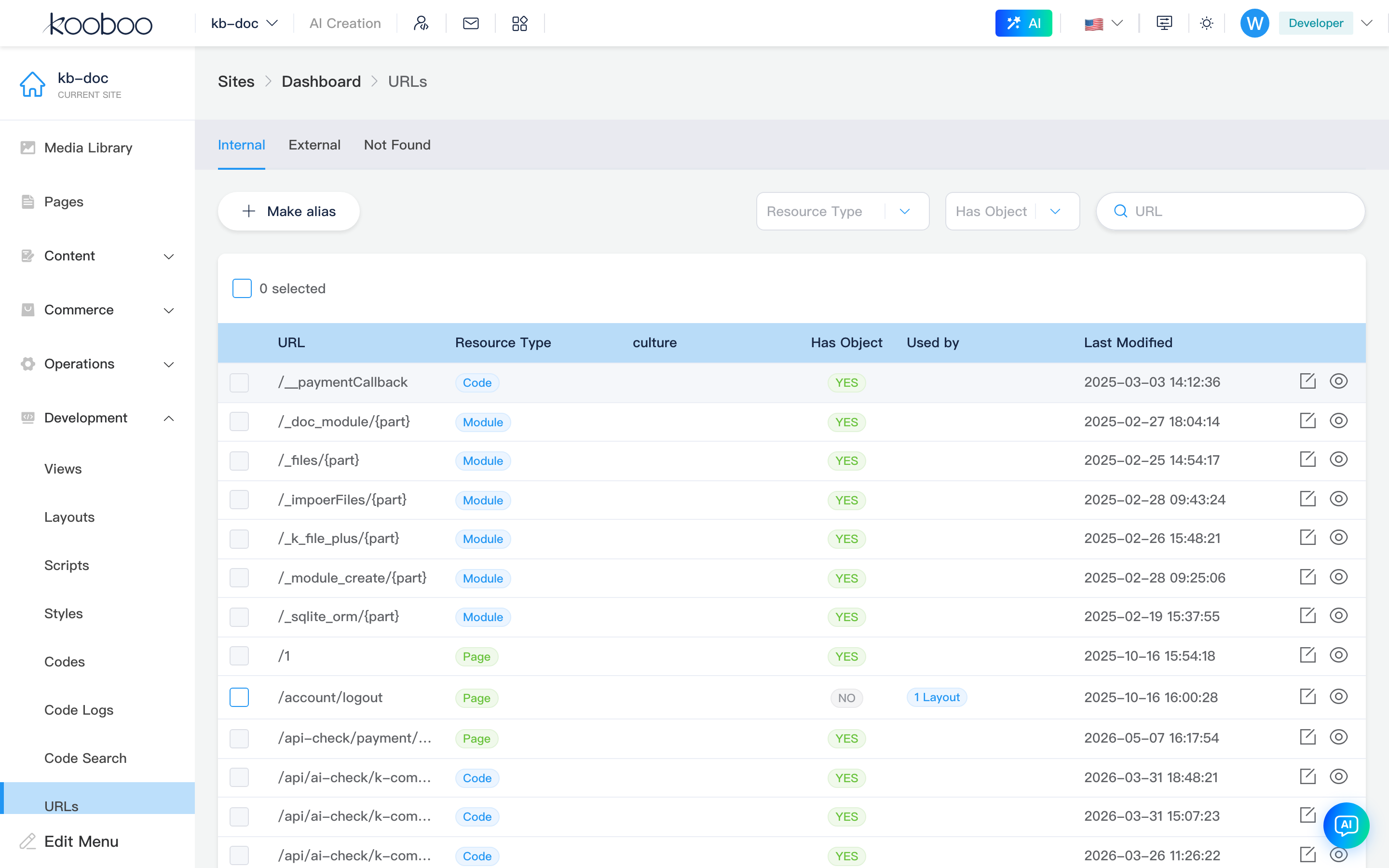Open the Resource Type filter dropdown
Viewport: 1389px width, 868px height.
pyautogui.click(x=843, y=211)
